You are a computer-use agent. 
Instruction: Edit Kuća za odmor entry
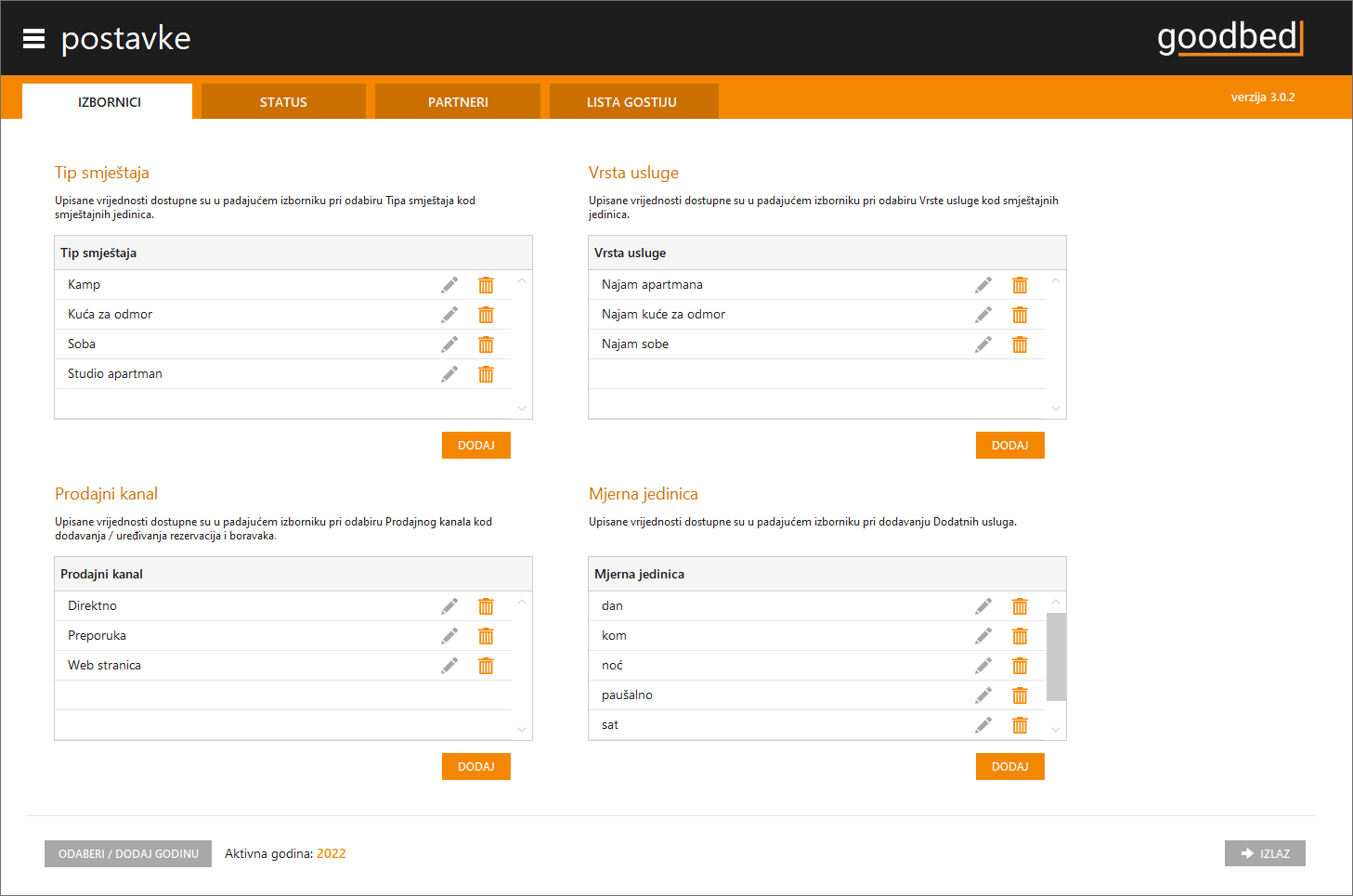[449, 315]
